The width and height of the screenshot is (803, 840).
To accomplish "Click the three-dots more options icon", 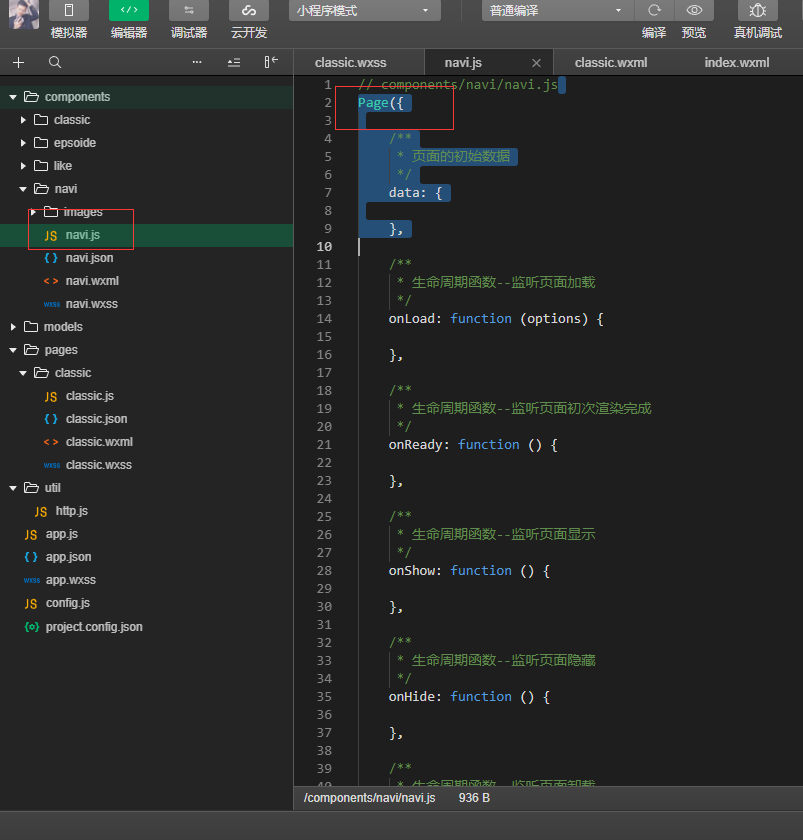I will 197,62.
